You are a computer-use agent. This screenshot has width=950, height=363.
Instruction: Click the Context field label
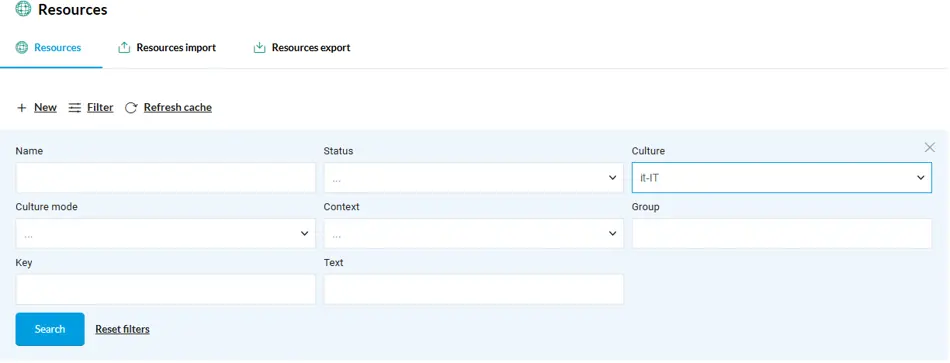coord(341,207)
